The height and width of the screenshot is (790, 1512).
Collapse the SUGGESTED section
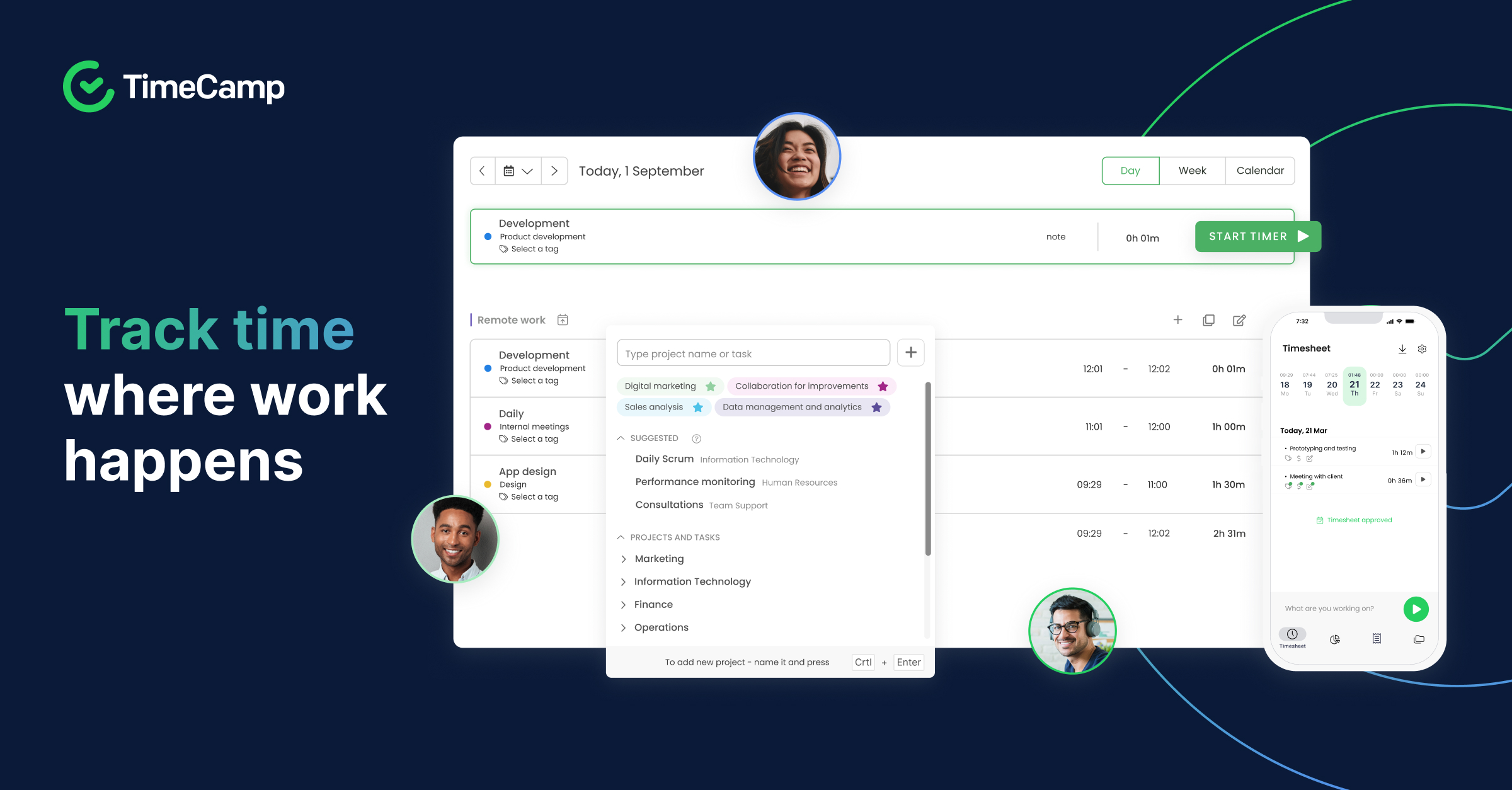pos(621,437)
